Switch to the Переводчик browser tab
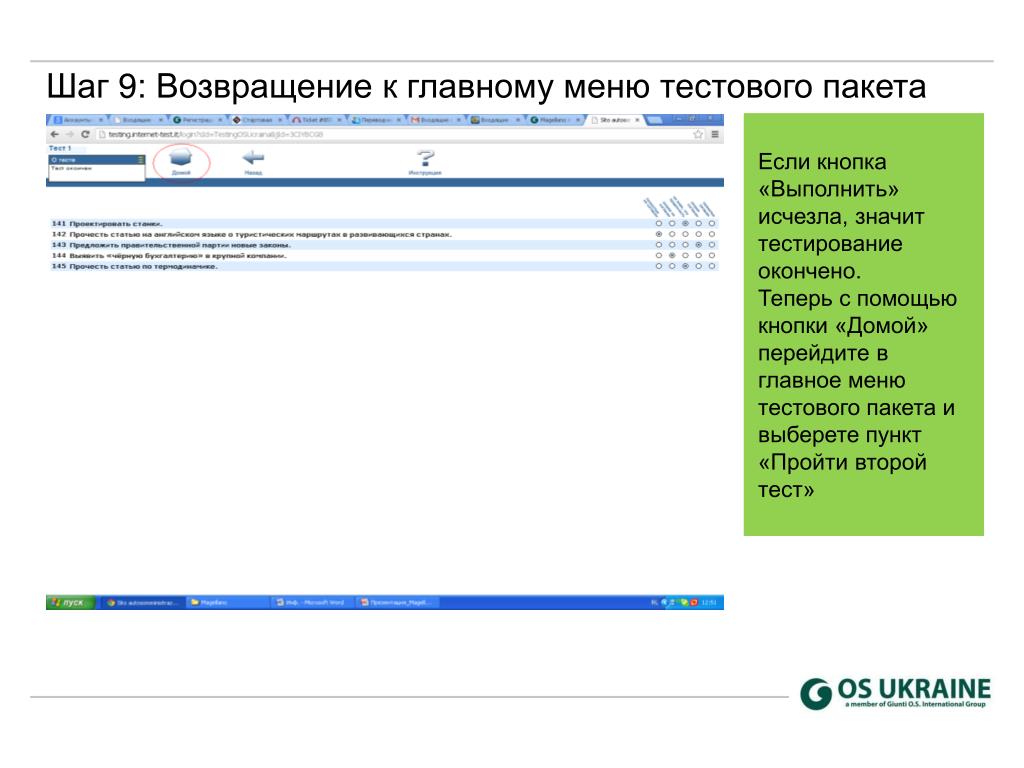This screenshot has height=768, width=1024. pyautogui.click(x=377, y=120)
